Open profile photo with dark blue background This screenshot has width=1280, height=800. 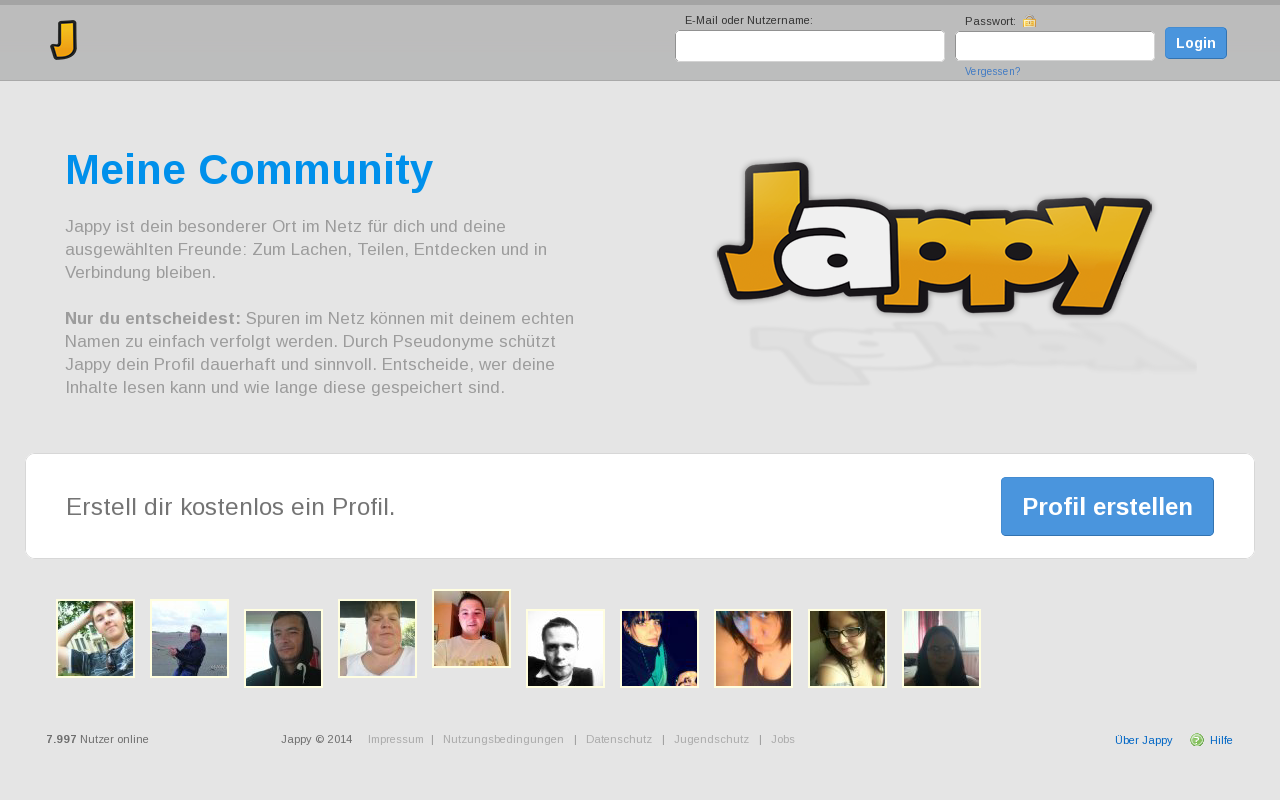tap(660, 649)
